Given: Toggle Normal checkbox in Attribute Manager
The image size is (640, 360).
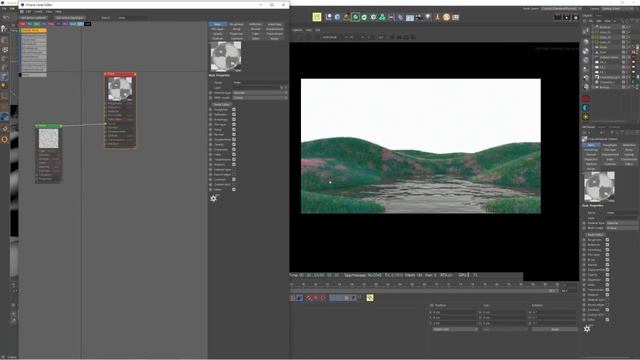Looking at the screenshot, I should coord(607,264).
